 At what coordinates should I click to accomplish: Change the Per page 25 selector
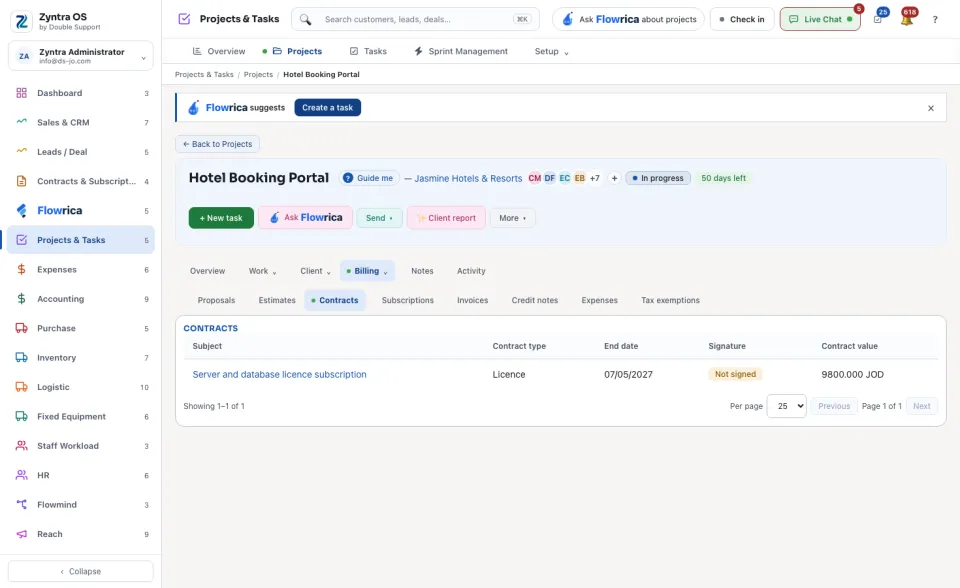[x=786, y=406]
